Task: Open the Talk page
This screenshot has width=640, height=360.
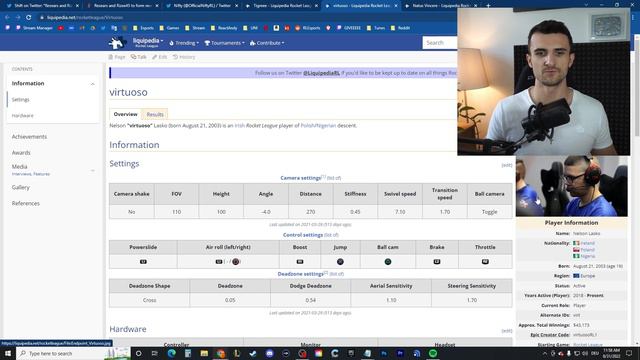Action: point(139,57)
